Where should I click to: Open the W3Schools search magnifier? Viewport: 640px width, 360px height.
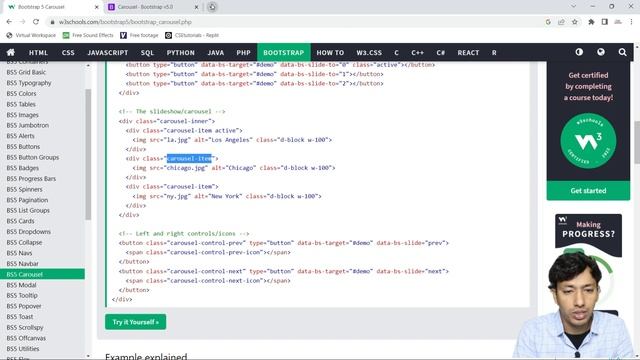click(x=622, y=52)
